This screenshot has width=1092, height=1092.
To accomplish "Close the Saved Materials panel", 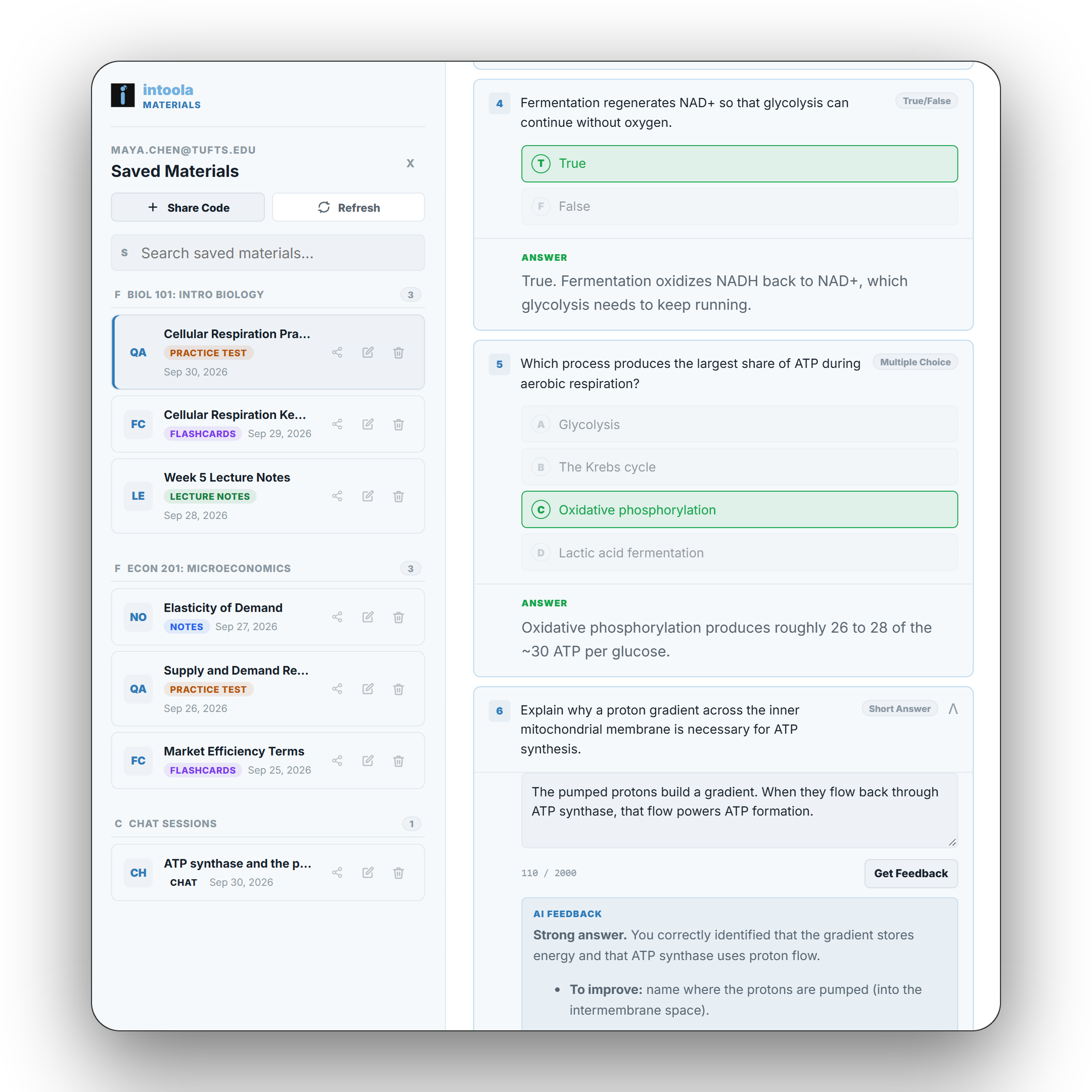I will pos(411,163).
